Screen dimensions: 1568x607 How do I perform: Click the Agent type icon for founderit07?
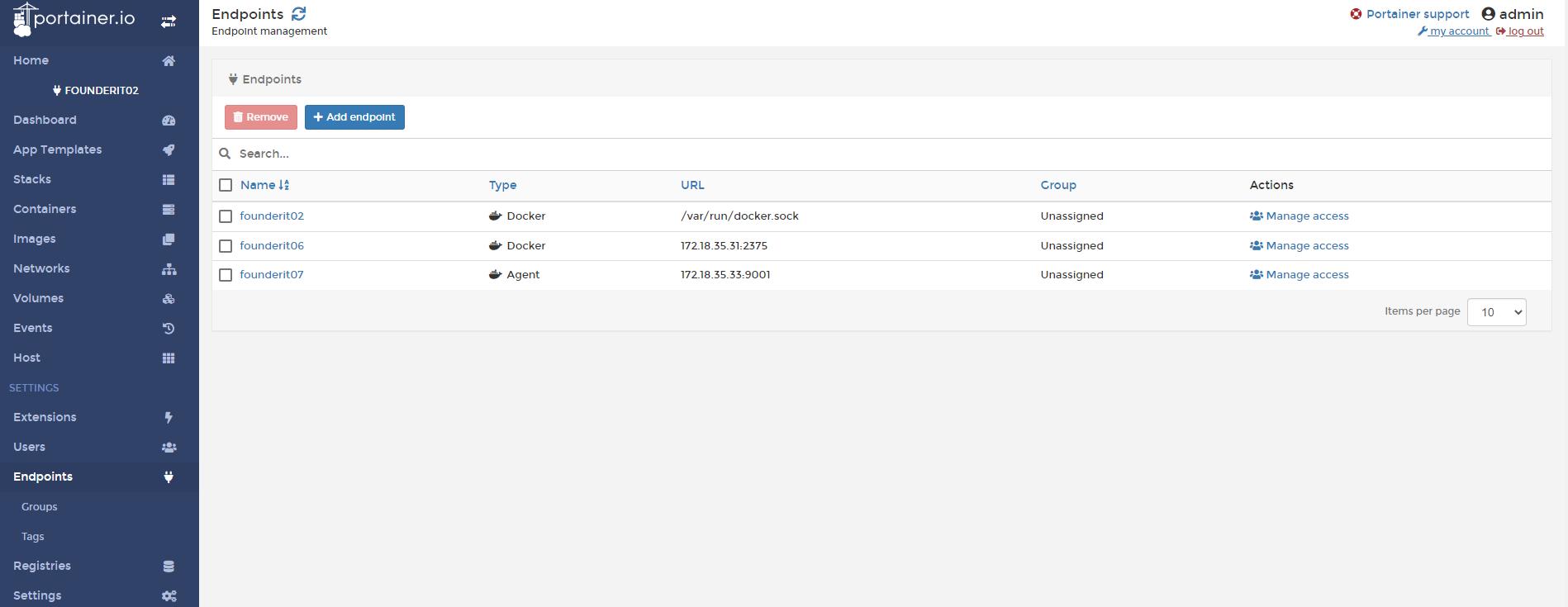click(496, 275)
